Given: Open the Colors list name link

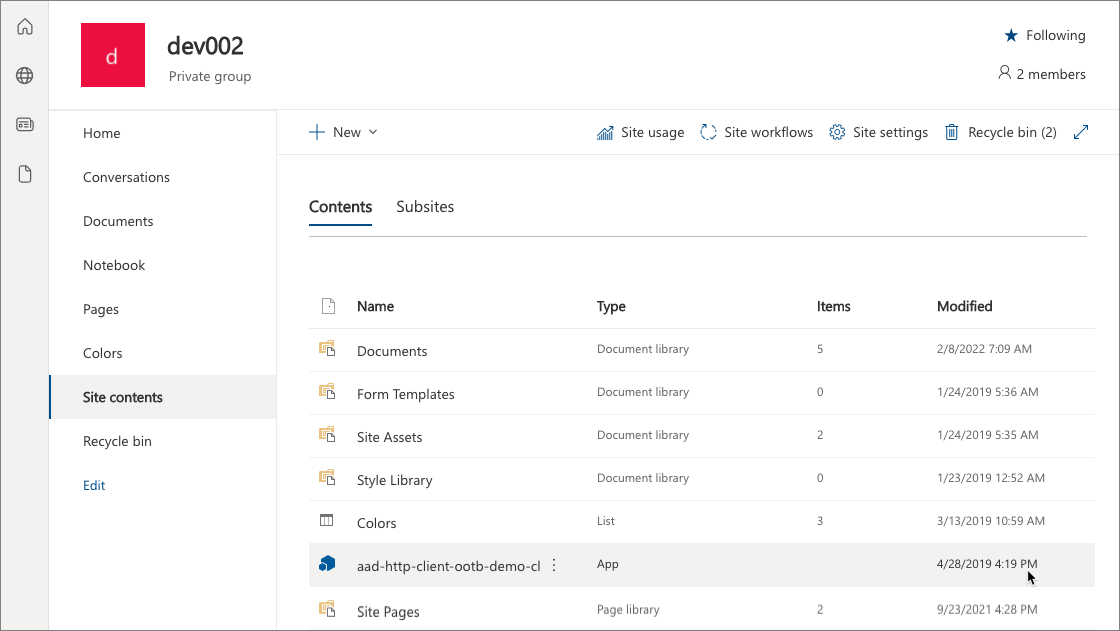Looking at the screenshot, I should (376, 523).
